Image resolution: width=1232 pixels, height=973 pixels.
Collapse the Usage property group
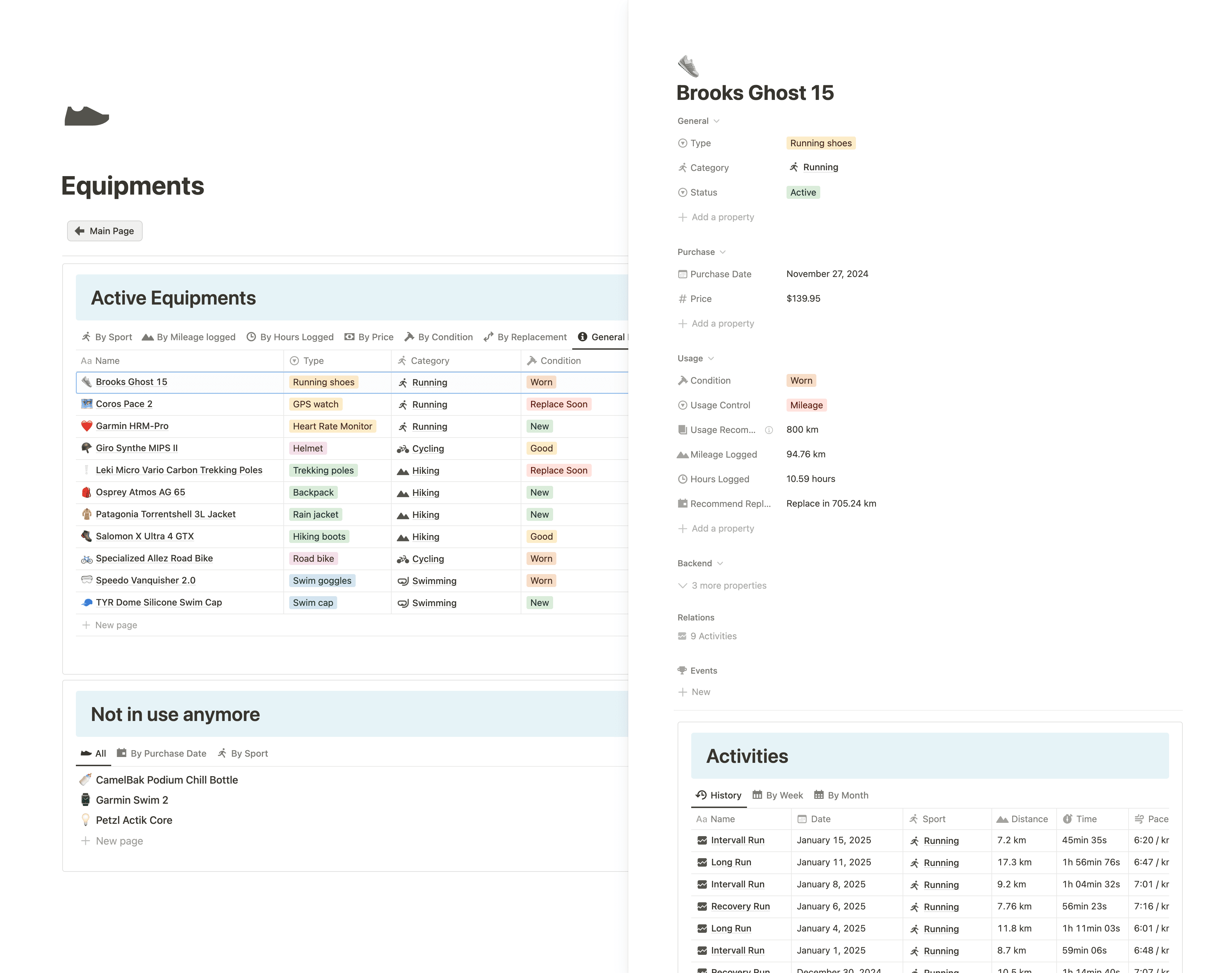[710, 358]
